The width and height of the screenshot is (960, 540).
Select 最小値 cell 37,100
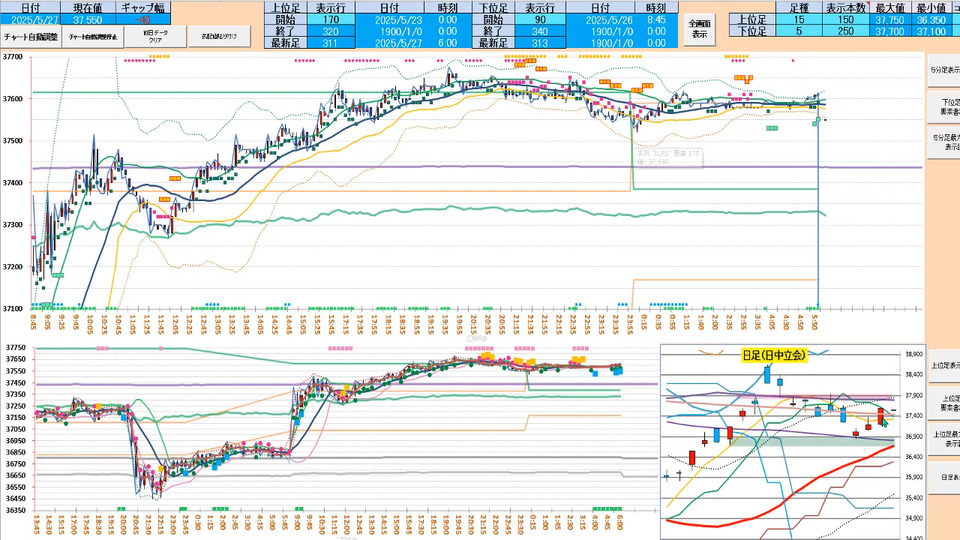[x=931, y=31]
